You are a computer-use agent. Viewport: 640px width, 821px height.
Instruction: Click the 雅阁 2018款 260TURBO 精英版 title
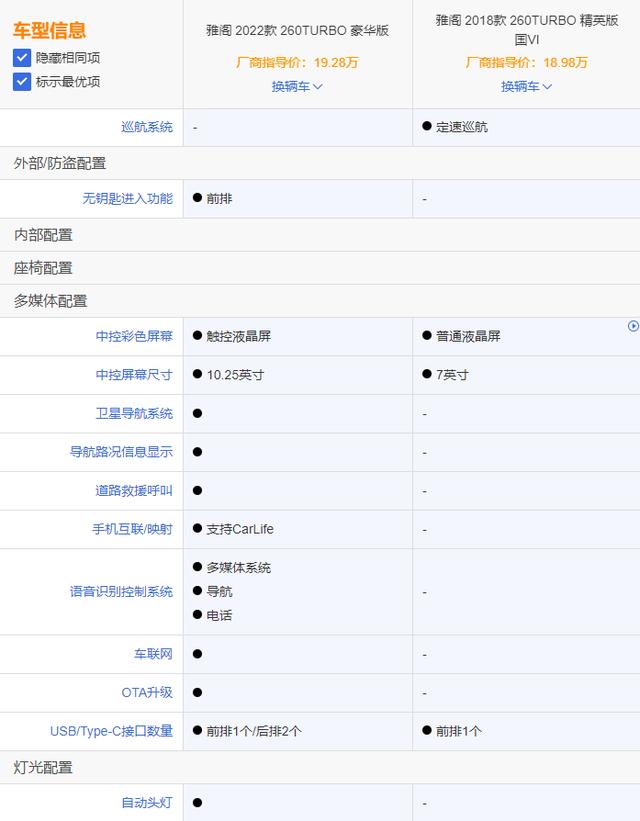527,30
